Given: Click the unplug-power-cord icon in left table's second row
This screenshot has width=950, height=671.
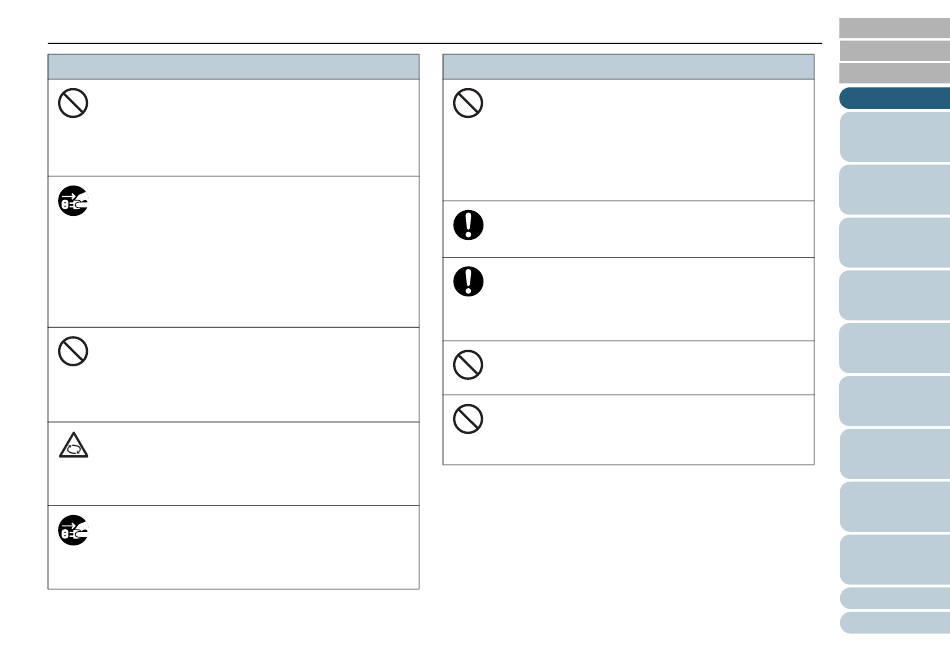Looking at the screenshot, I should tap(73, 200).
